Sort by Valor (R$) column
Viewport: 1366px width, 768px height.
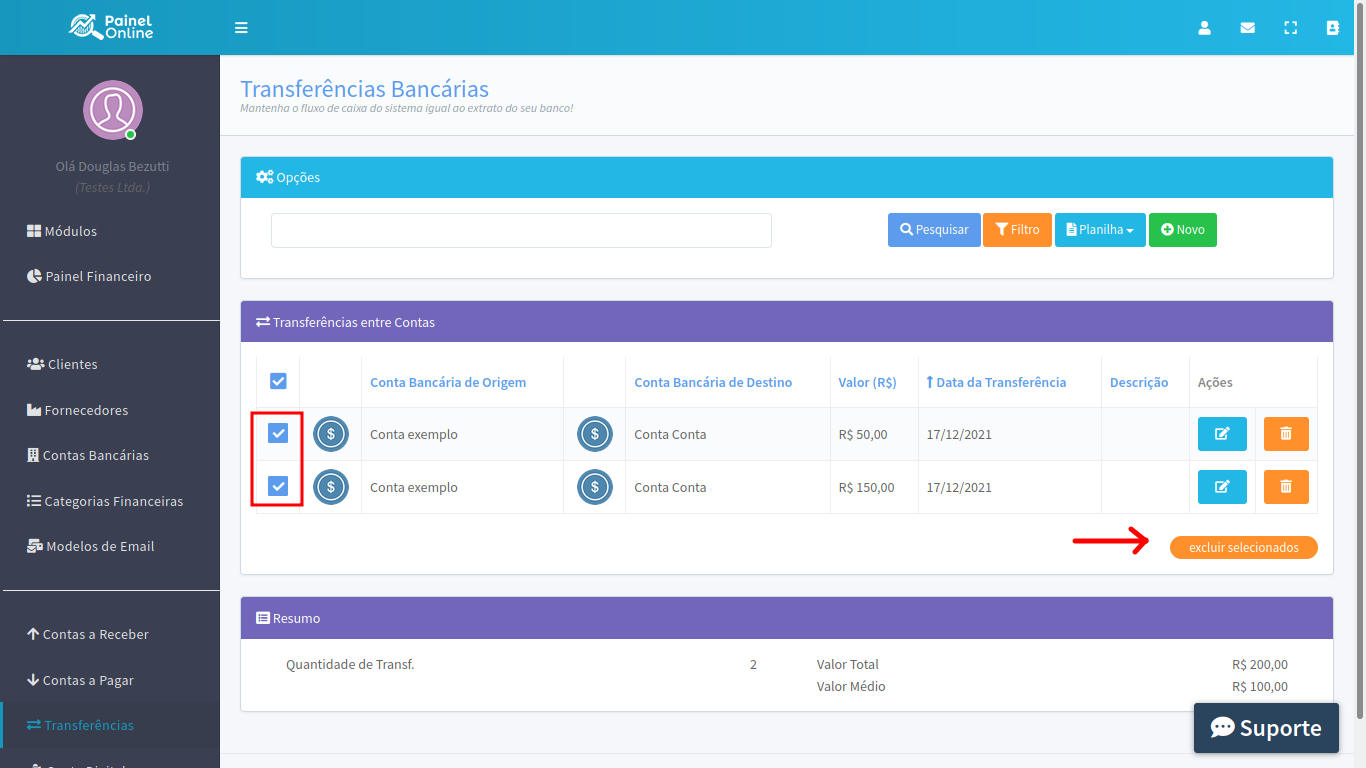coord(867,382)
